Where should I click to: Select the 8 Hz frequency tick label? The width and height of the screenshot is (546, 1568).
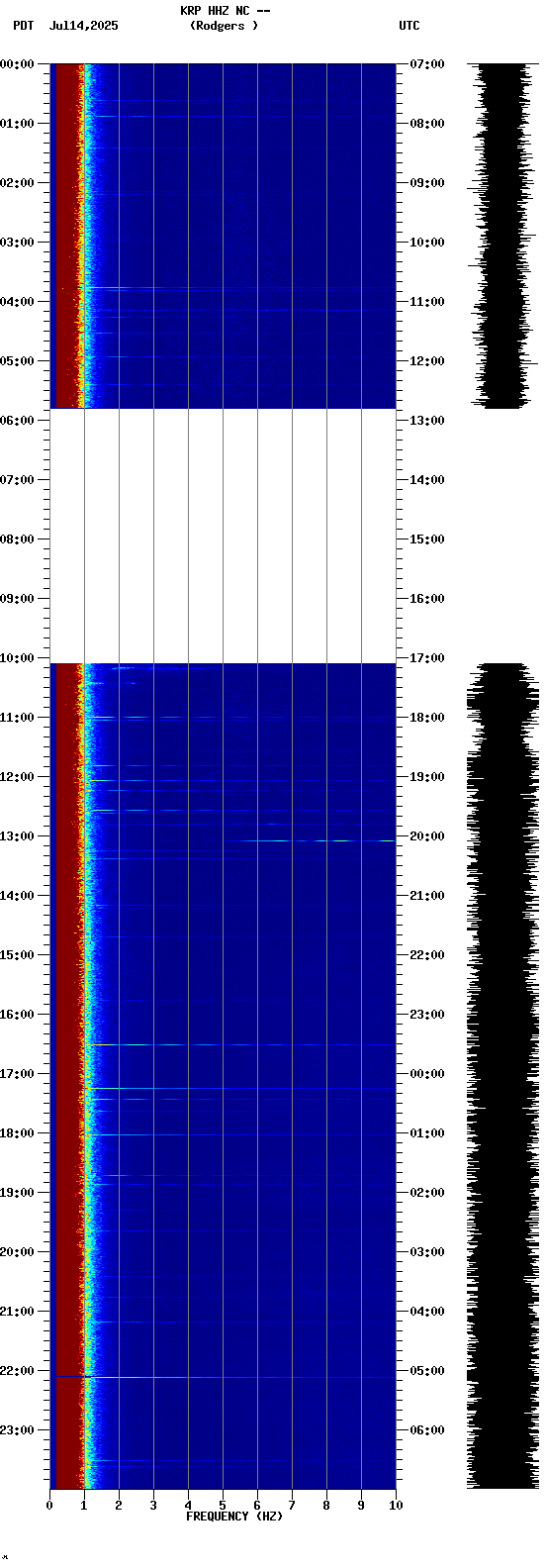point(326,1506)
